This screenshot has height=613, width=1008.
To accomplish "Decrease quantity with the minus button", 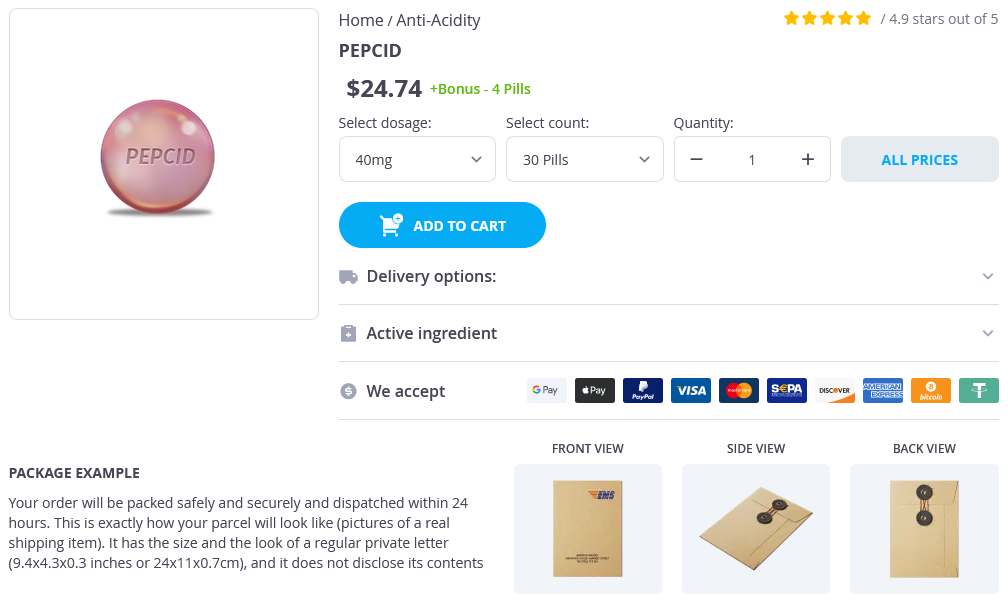I will pyautogui.click(x=697, y=160).
